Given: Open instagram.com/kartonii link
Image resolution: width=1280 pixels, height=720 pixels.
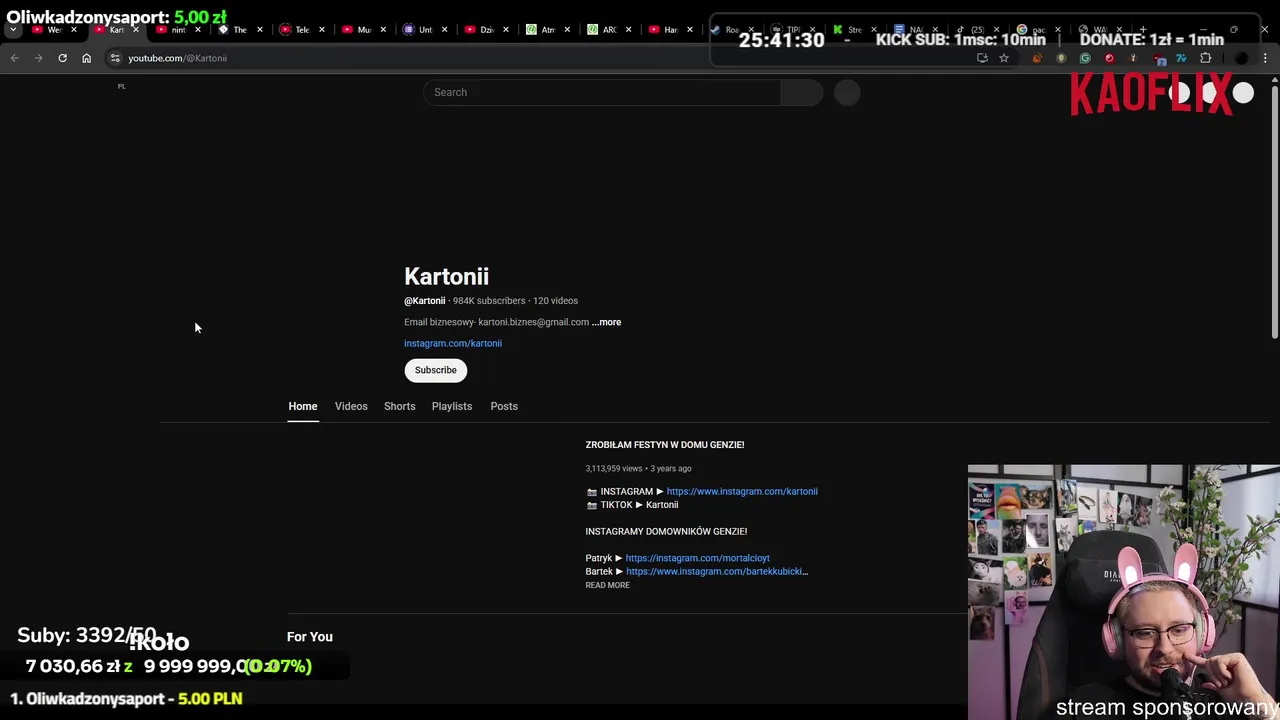Looking at the screenshot, I should tap(453, 343).
